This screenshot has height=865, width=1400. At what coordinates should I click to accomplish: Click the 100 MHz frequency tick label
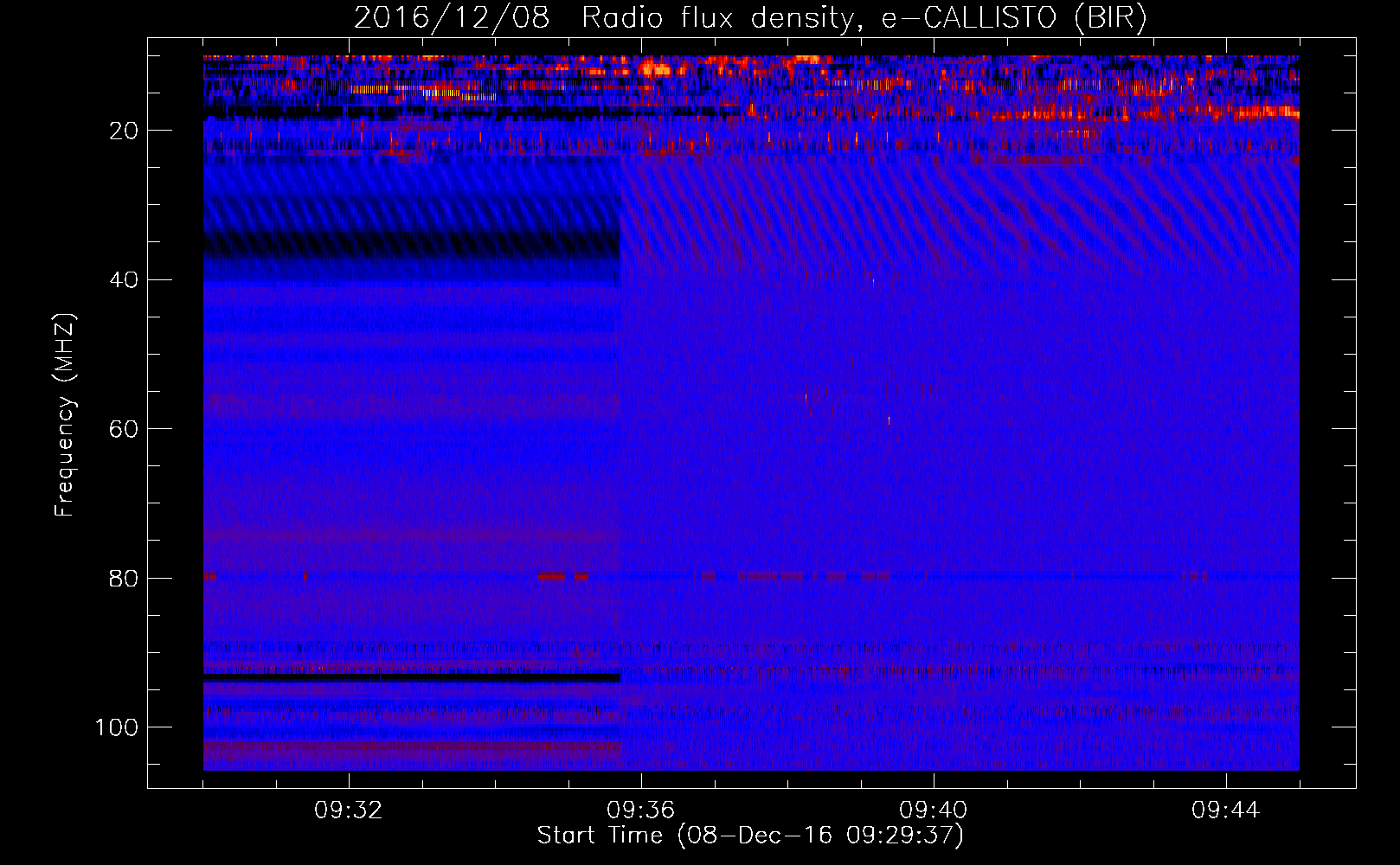click(x=117, y=727)
